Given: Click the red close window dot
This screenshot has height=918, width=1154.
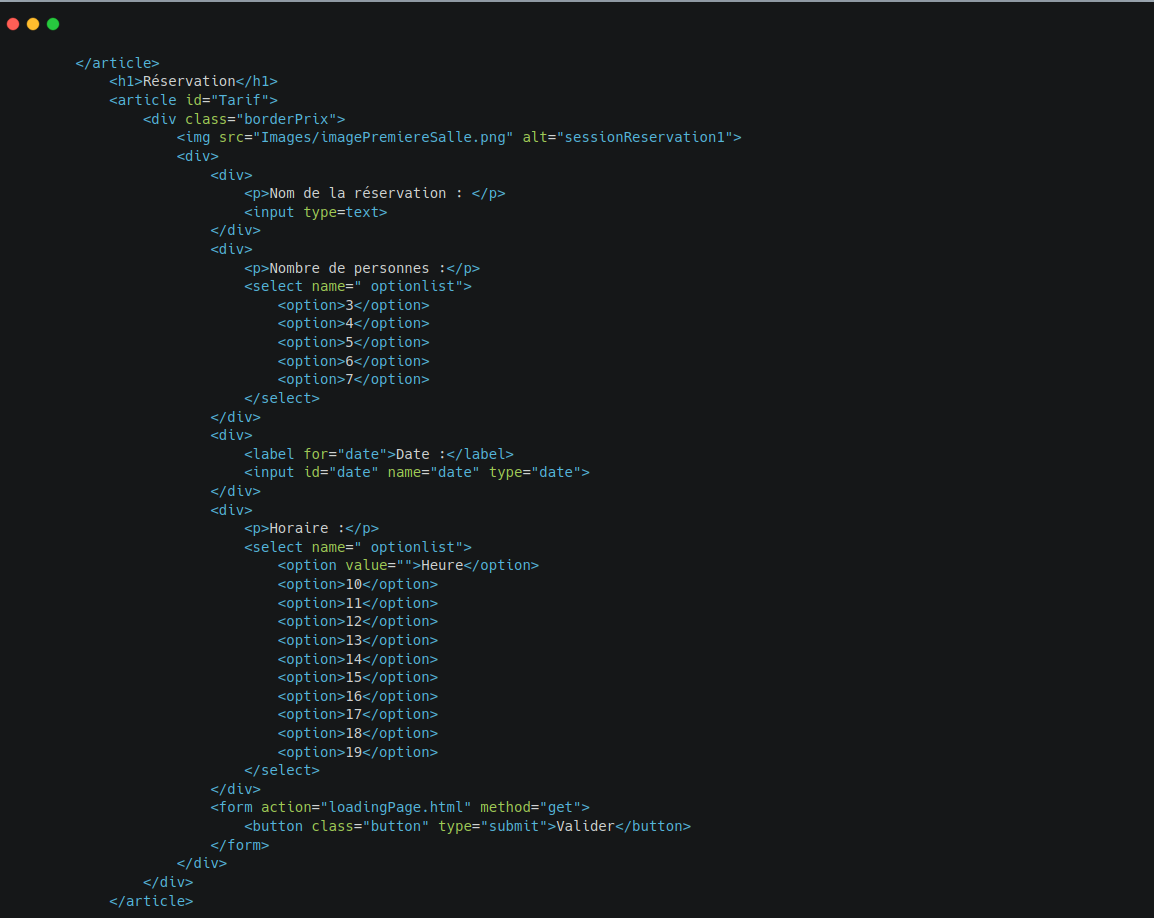Looking at the screenshot, I should pyautogui.click(x=13, y=24).
